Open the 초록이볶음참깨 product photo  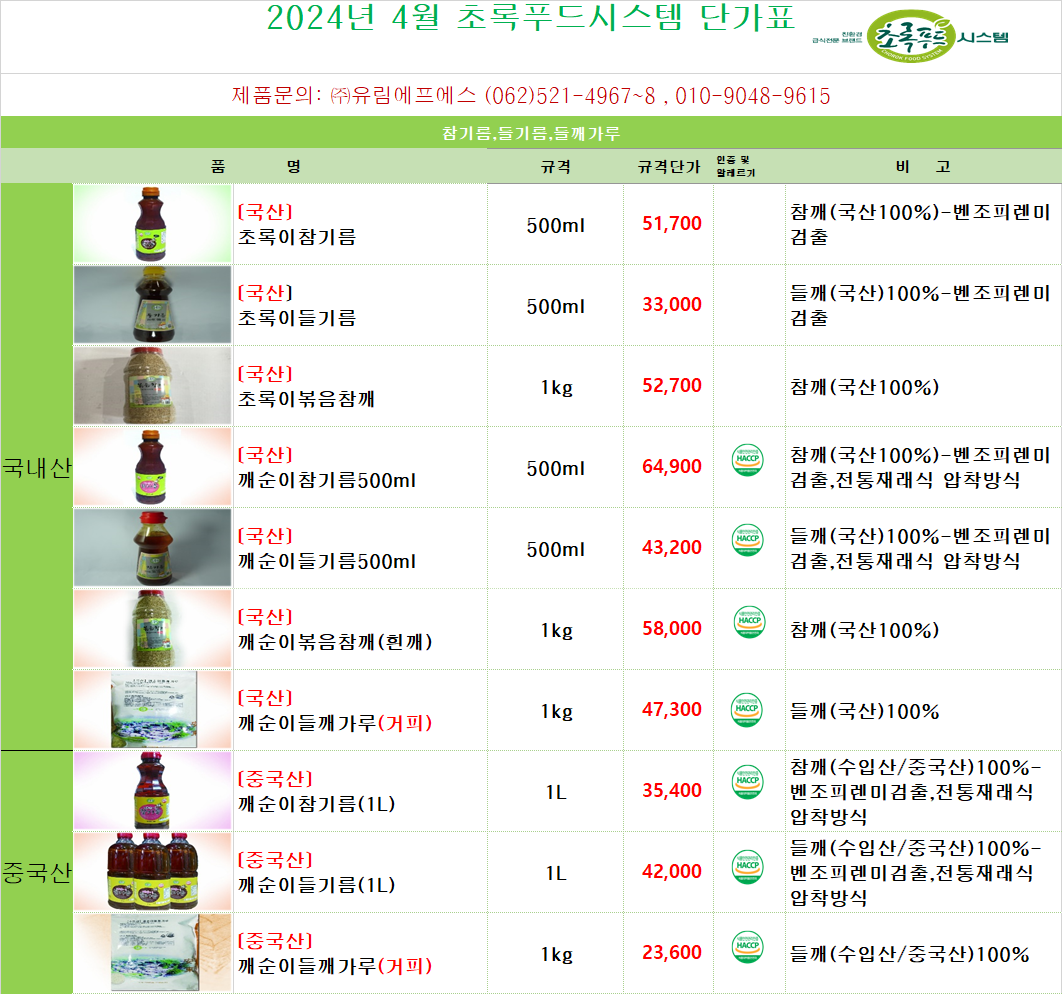click(x=152, y=386)
